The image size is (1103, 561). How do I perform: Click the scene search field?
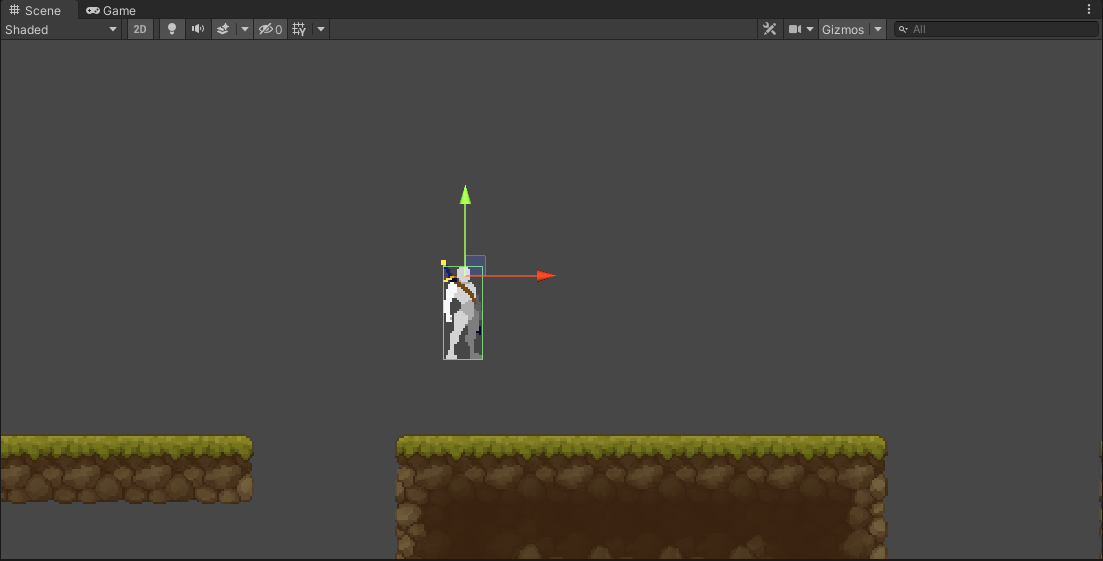tap(995, 30)
